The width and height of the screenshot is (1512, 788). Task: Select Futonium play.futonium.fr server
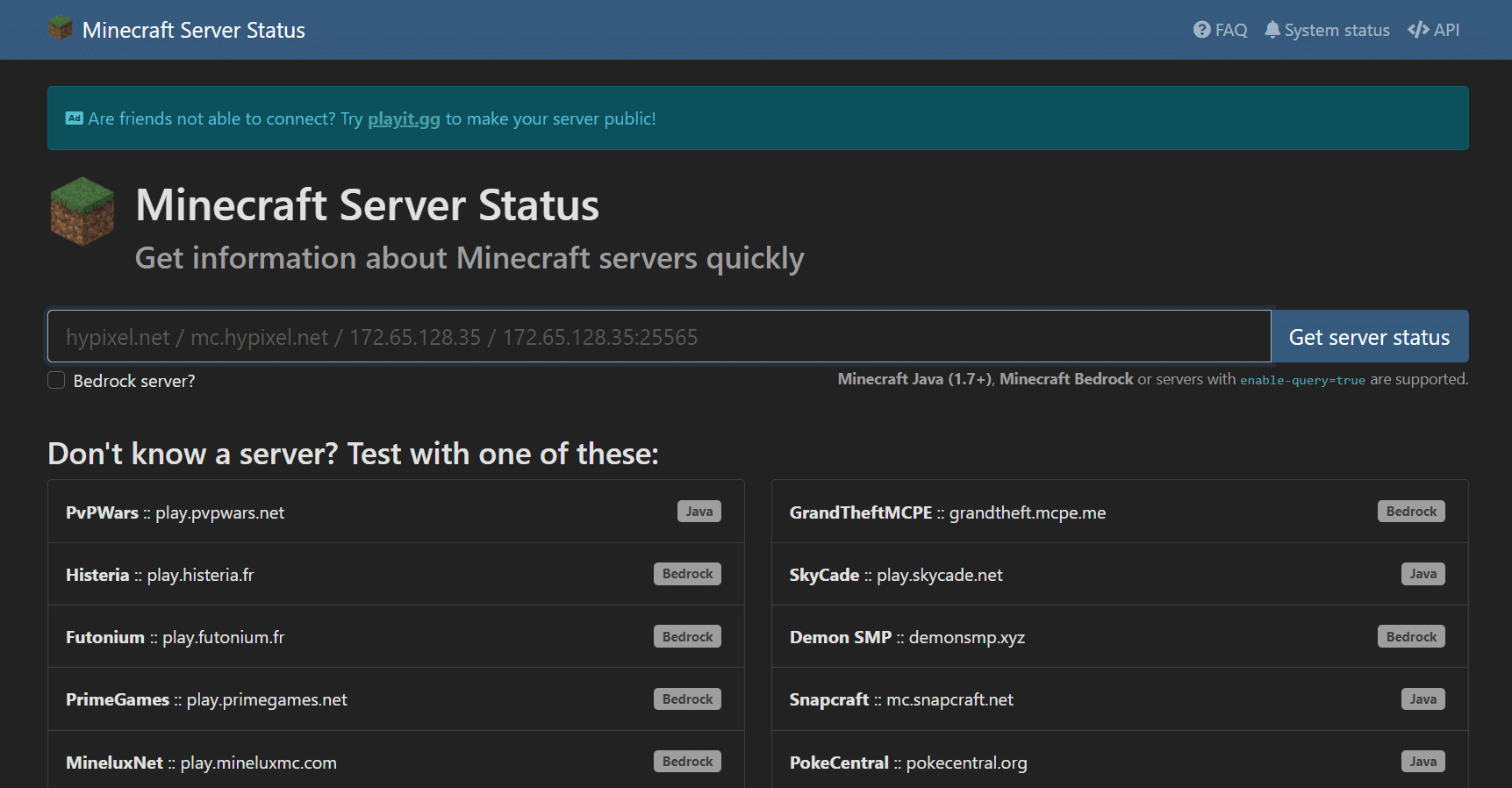click(x=396, y=636)
